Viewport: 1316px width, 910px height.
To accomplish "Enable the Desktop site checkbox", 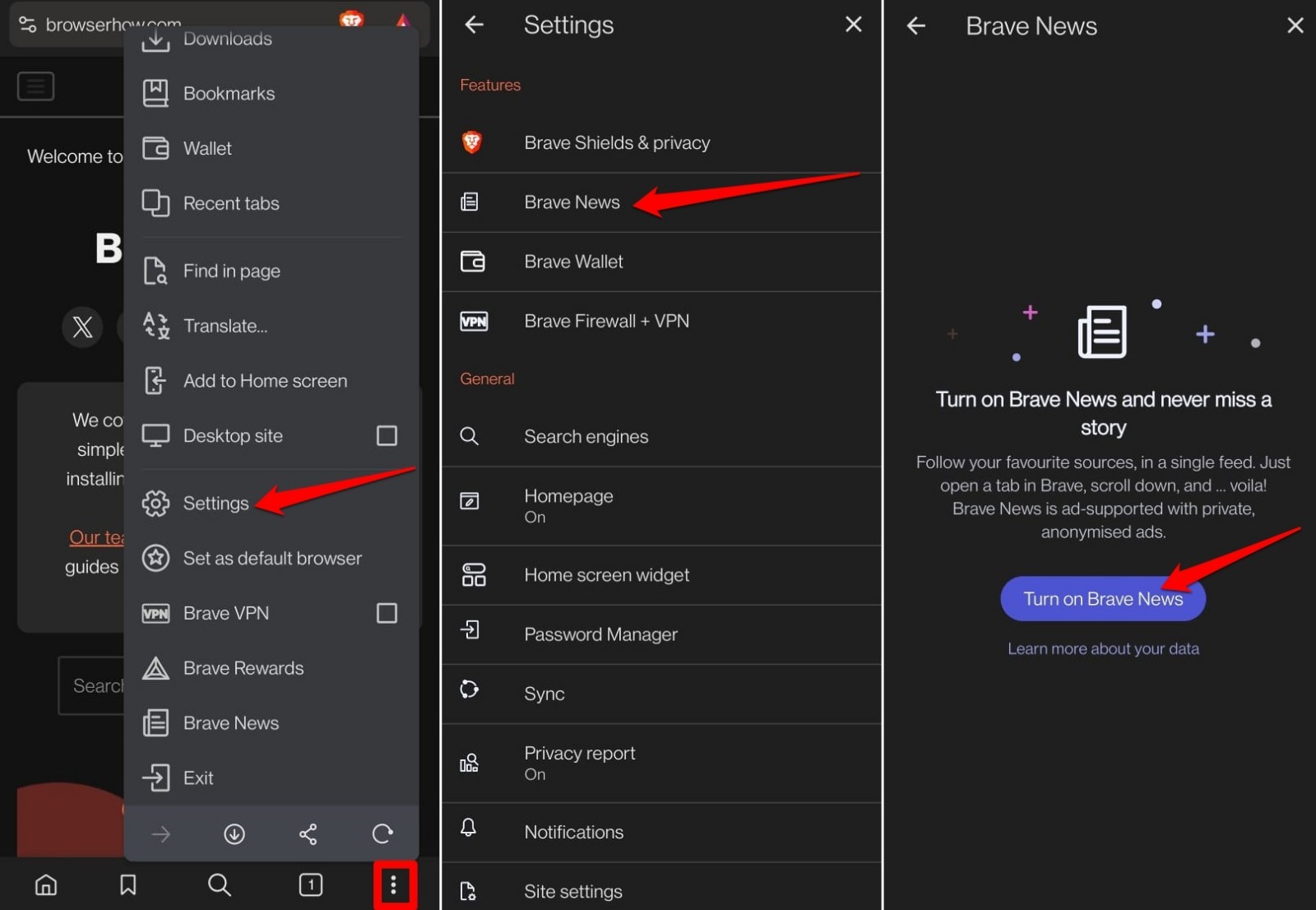I will point(387,435).
